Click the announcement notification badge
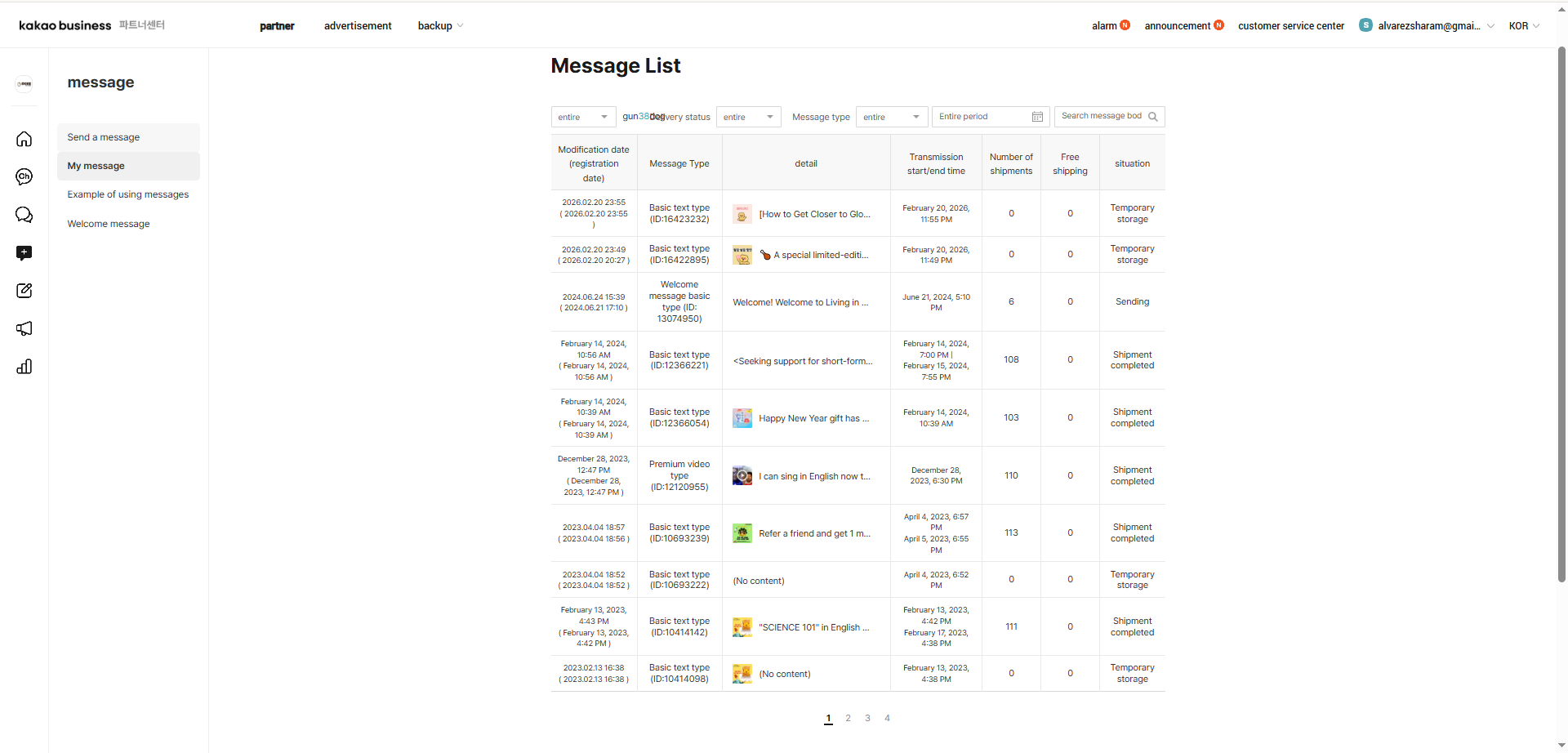The image size is (1568, 753). click(1219, 25)
